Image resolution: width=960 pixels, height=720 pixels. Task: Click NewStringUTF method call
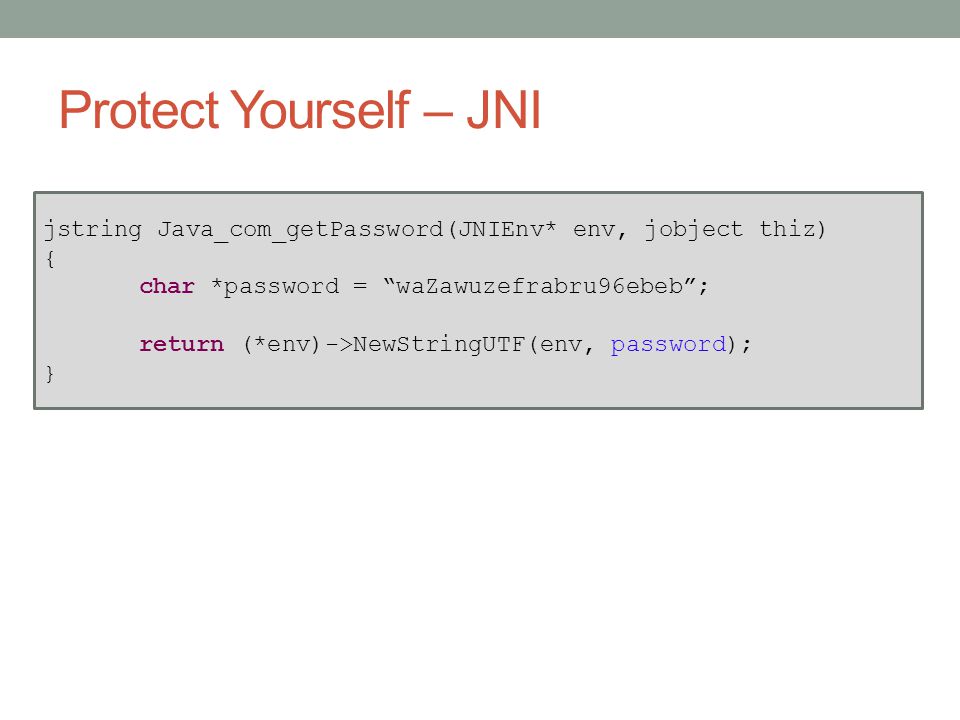(439, 345)
